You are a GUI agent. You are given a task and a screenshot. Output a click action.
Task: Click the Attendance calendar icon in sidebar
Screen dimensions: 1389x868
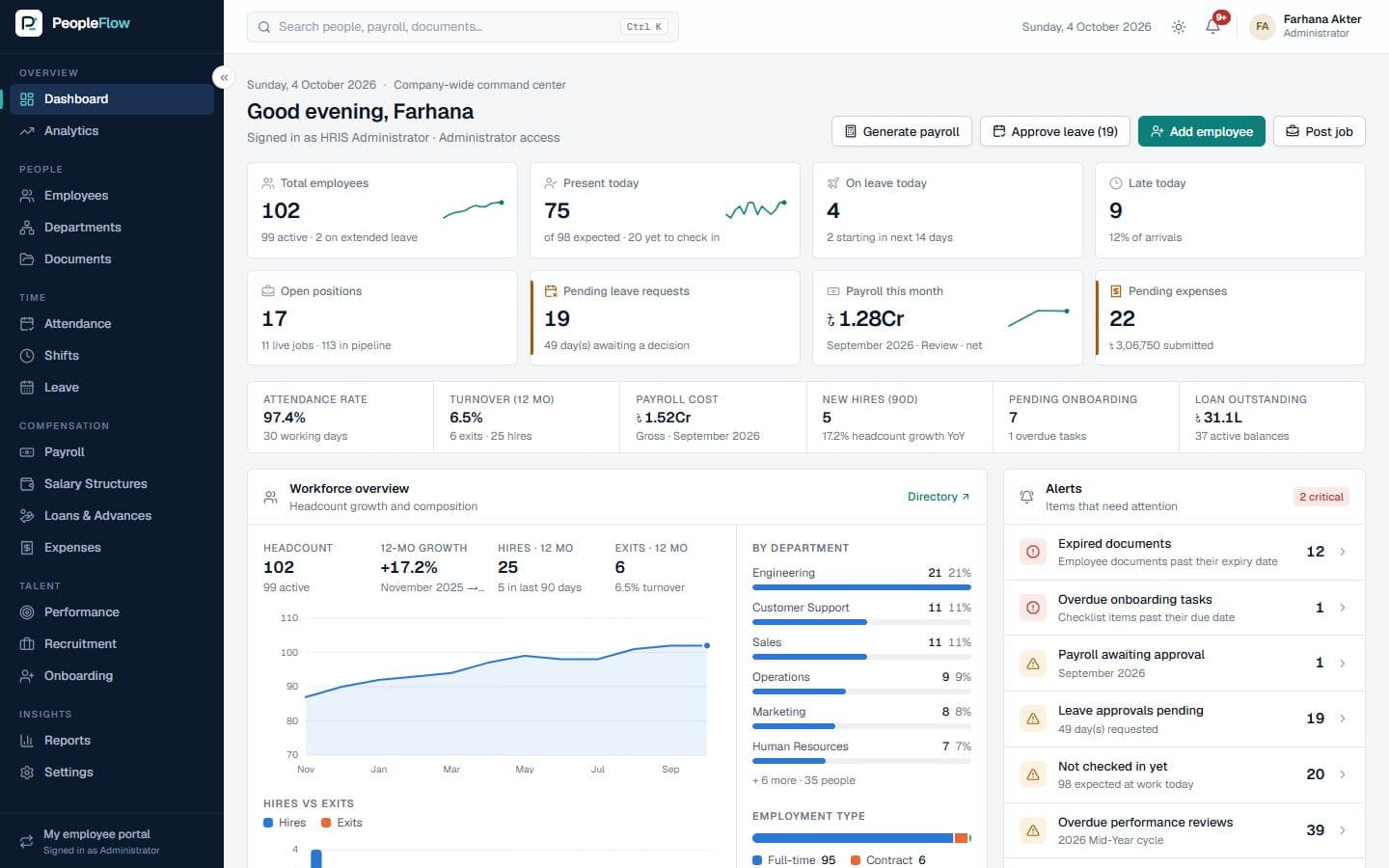pos(27,324)
